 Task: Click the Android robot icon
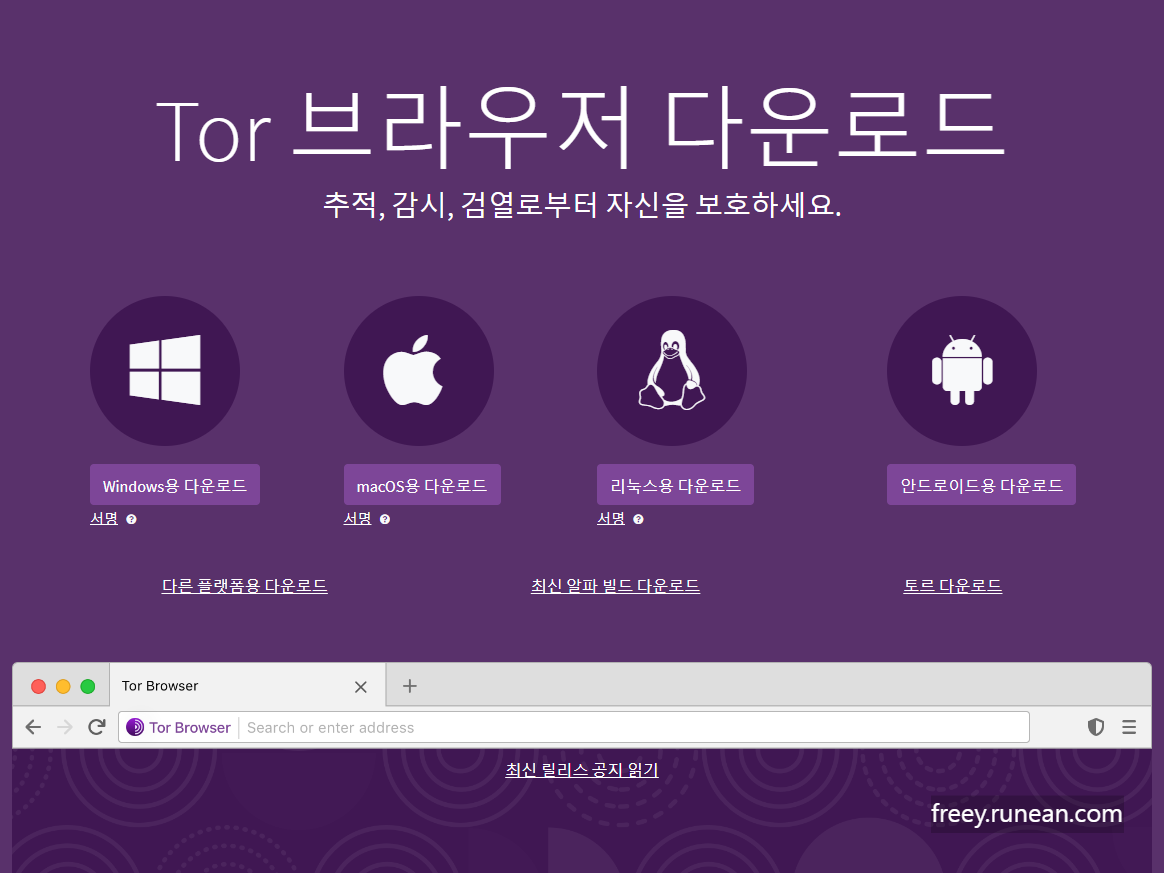tap(961, 370)
